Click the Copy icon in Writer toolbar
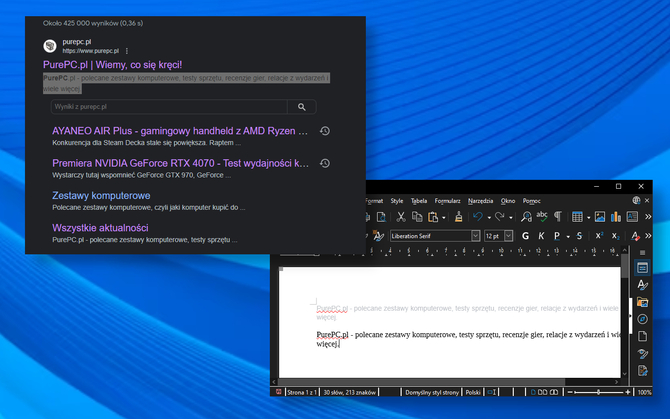Image resolution: width=670 pixels, height=419 pixels. click(417, 217)
